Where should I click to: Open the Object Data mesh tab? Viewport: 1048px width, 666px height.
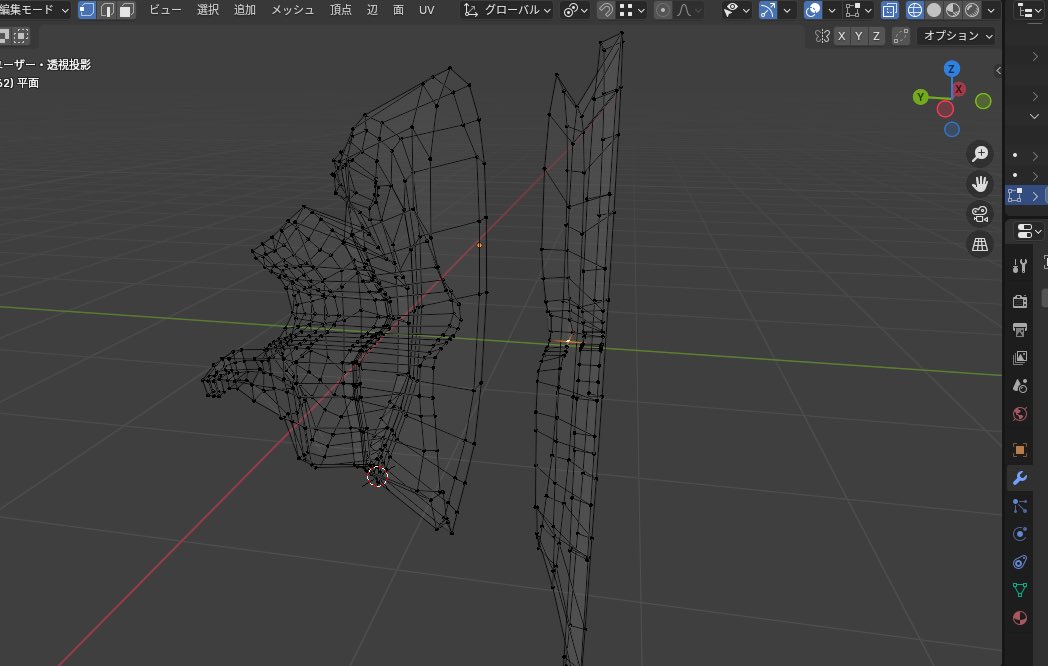[1019, 590]
